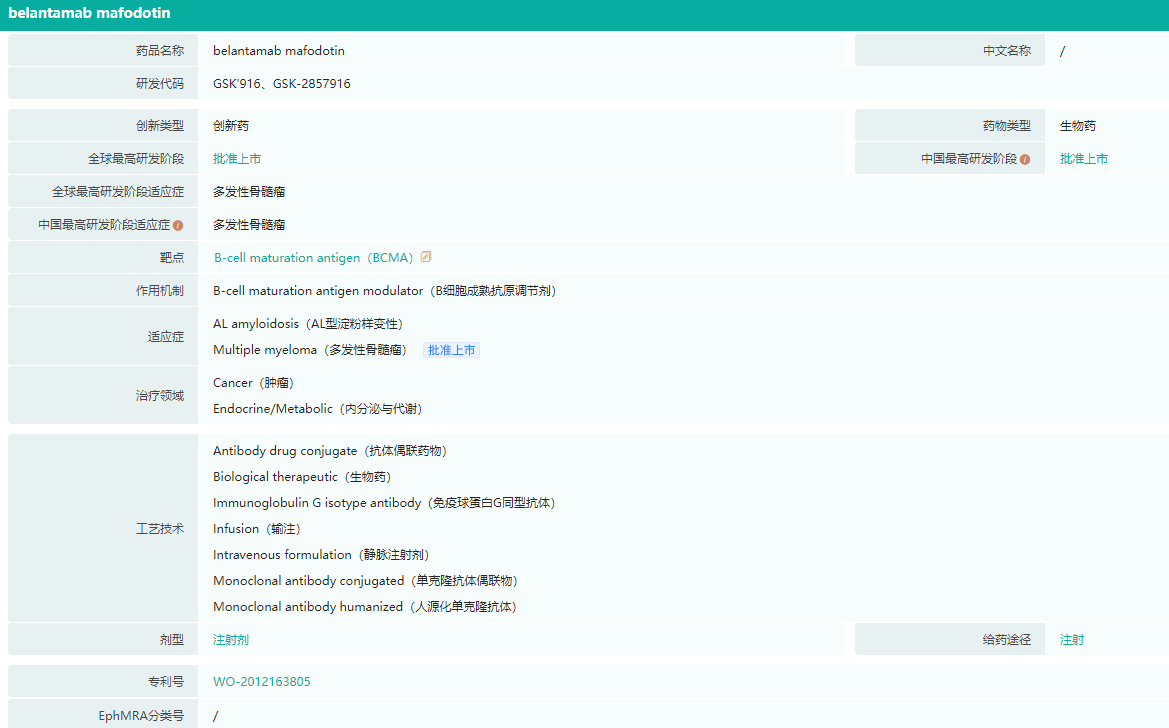Click the GSK'916、GSK-2857916 research code text

tap(282, 84)
